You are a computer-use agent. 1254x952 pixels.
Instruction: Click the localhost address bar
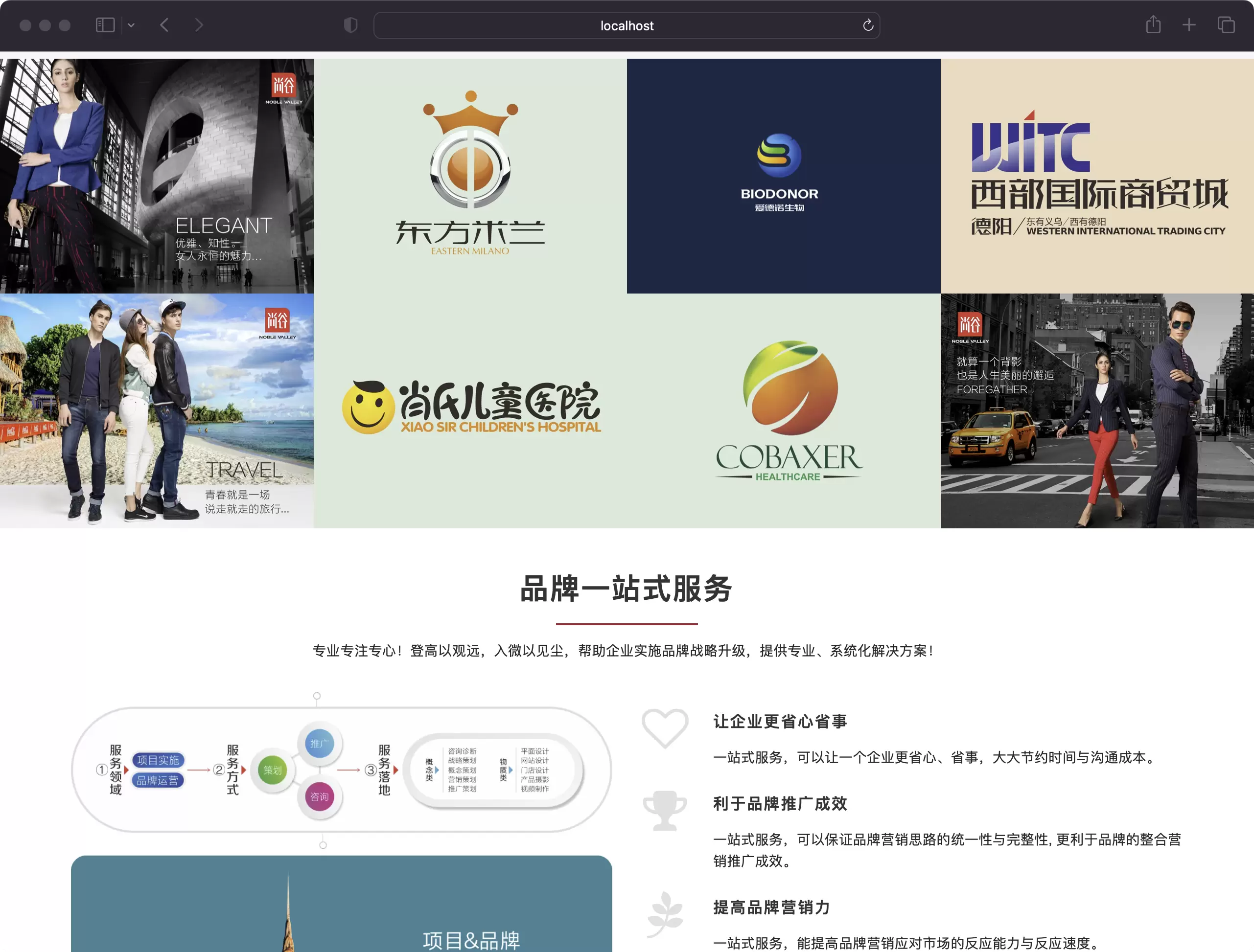pyautogui.click(x=627, y=25)
